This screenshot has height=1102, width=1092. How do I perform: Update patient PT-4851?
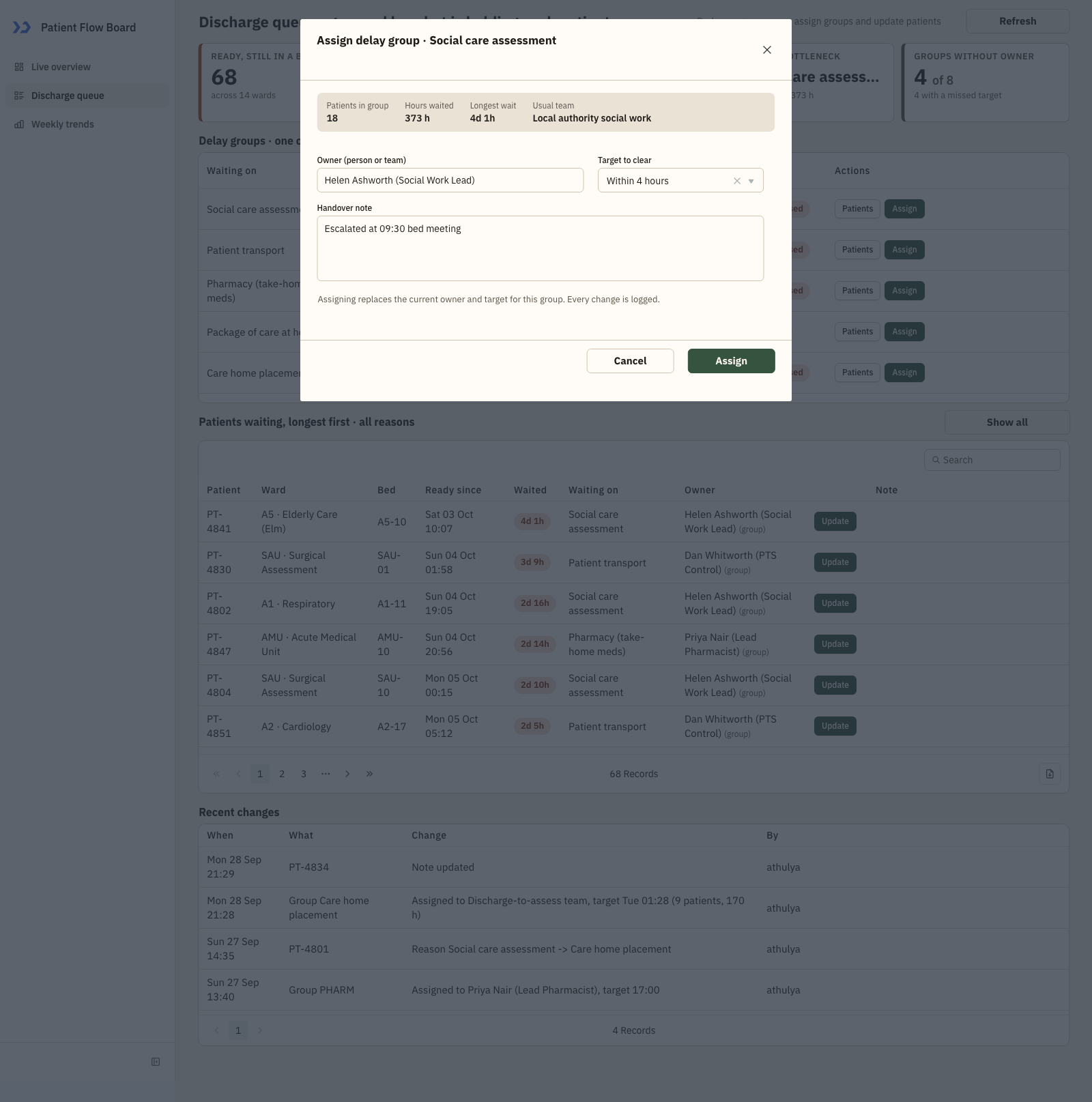click(835, 726)
